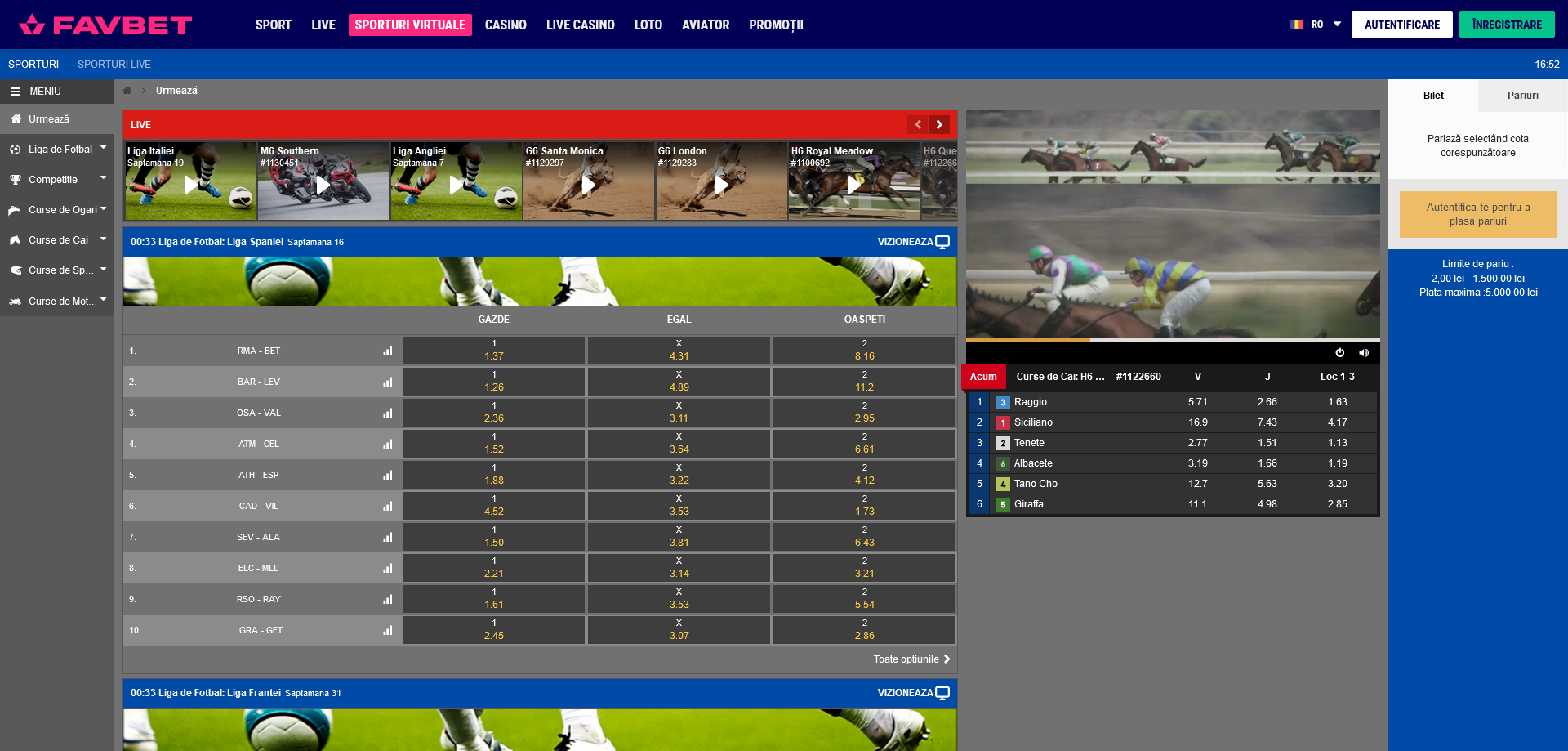Viewport: 1568px width, 751px height.
Task: Click the video player power icon
Action: click(x=1339, y=353)
